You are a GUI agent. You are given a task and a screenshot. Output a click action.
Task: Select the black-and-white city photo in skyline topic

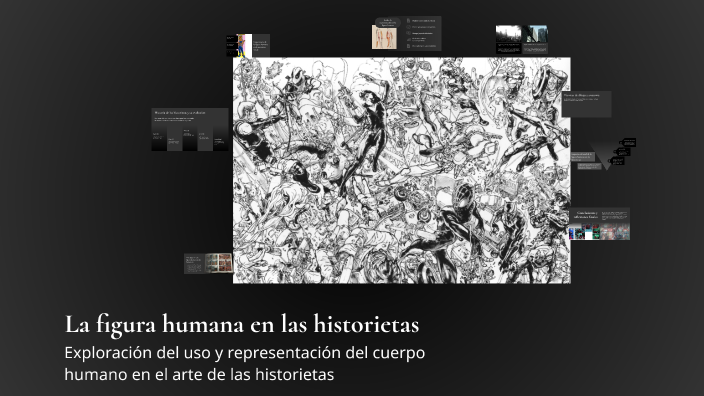pyautogui.click(x=508, y=34)
